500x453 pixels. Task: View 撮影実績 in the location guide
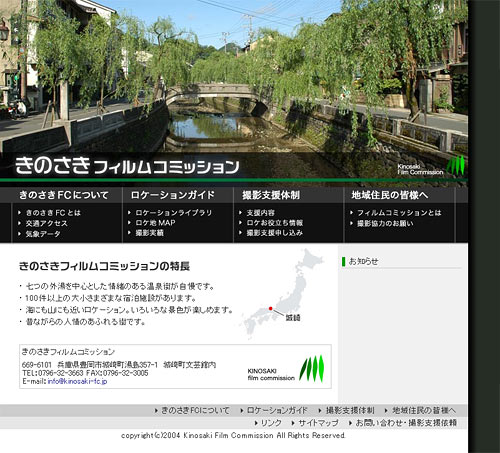point(149,233)
